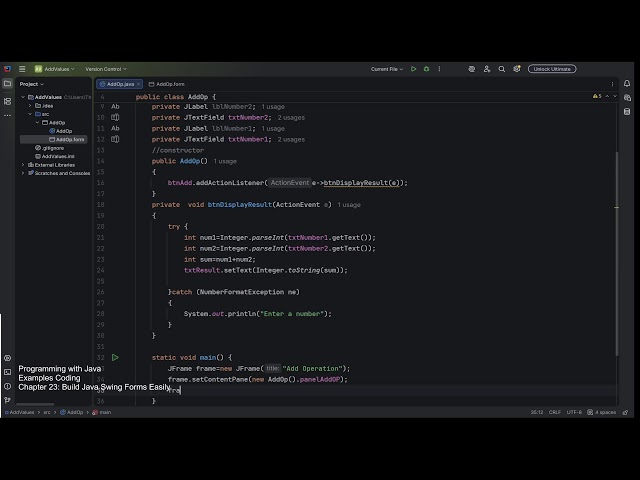Viewport: 640px width, 480px height.
Task: Click the yellow warning stripe marker
Action: click(x=616, y=207)
